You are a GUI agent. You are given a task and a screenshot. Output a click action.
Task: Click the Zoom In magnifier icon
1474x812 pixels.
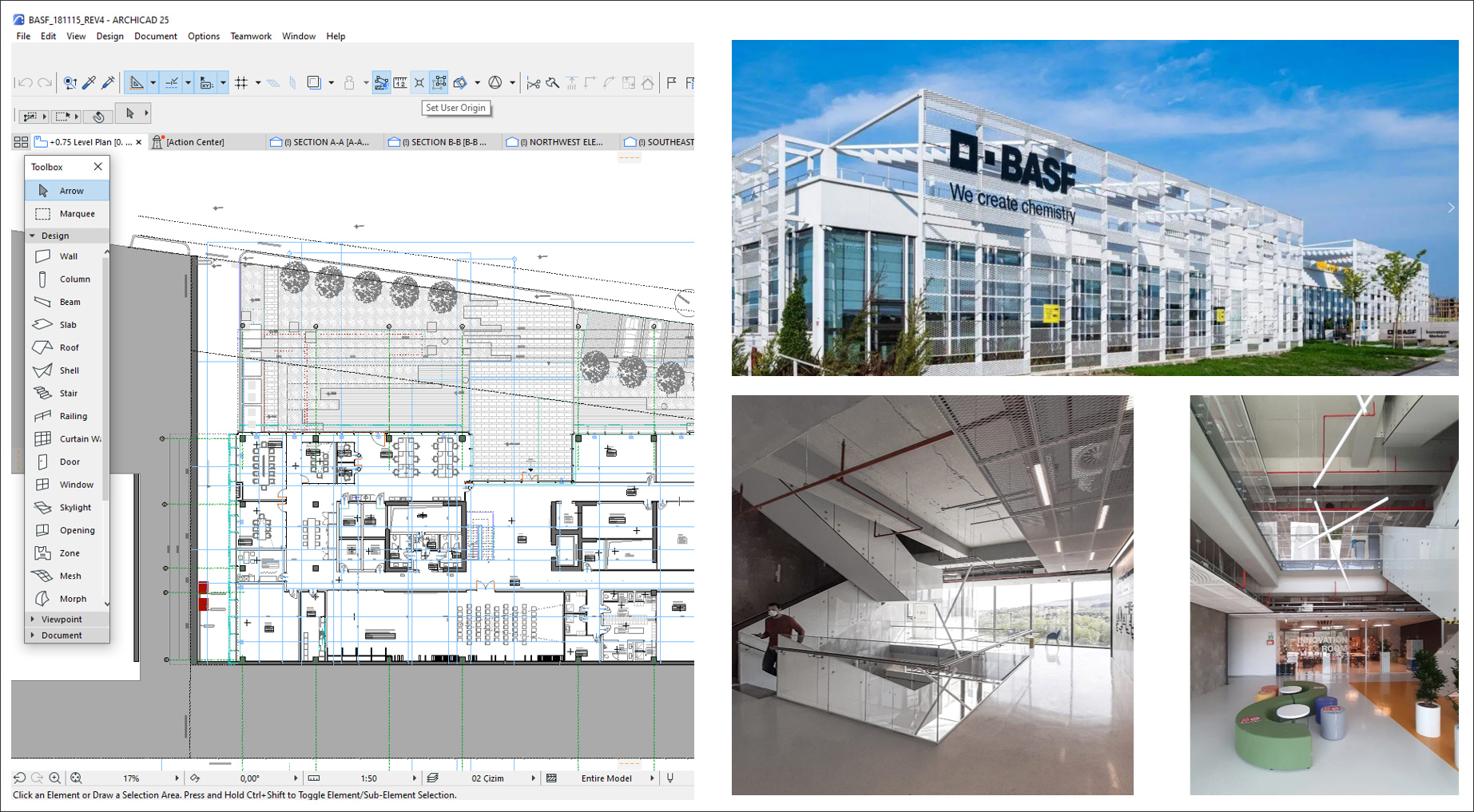[x=55, y=778]
